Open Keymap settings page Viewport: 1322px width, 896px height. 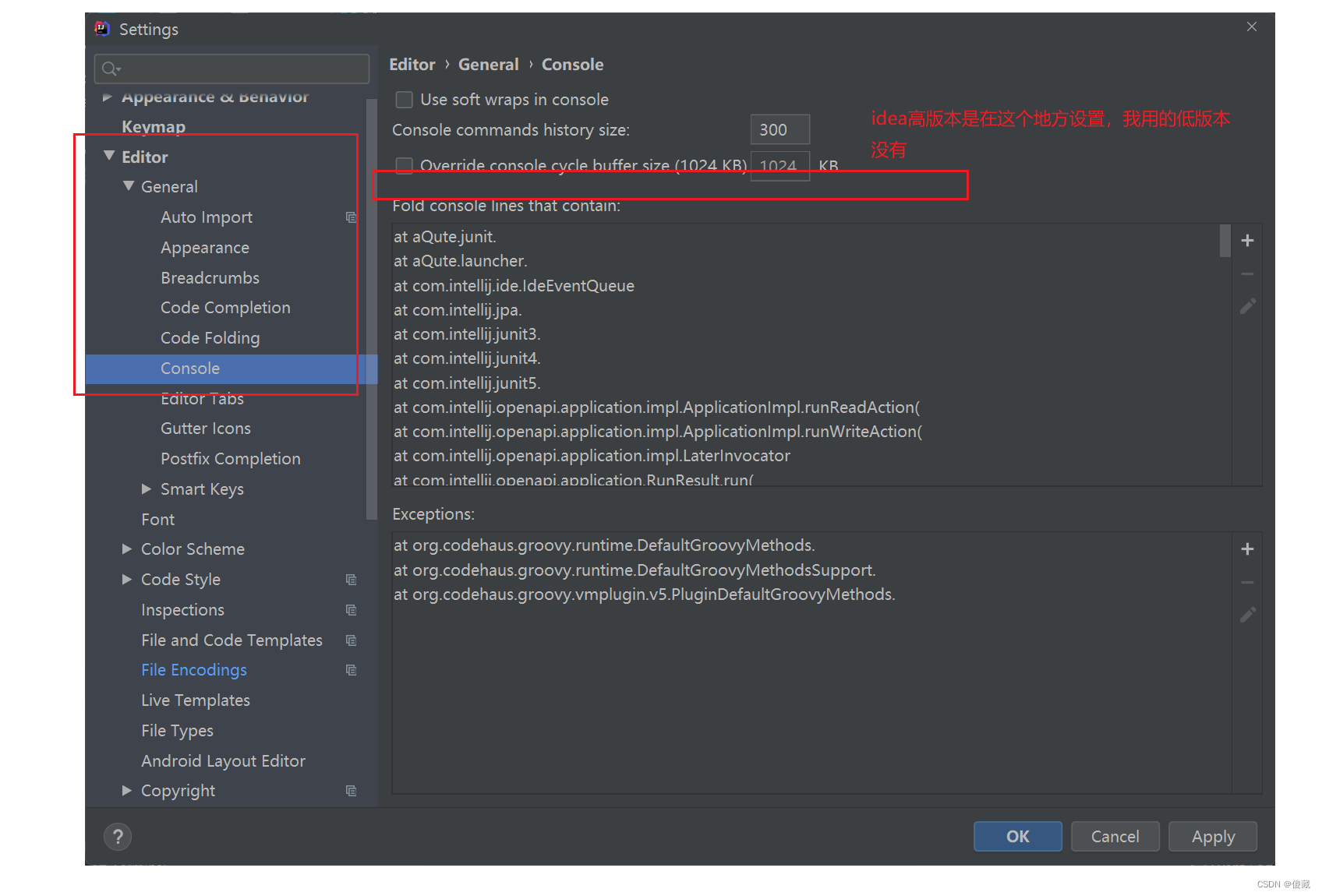[x=154, y=126]
